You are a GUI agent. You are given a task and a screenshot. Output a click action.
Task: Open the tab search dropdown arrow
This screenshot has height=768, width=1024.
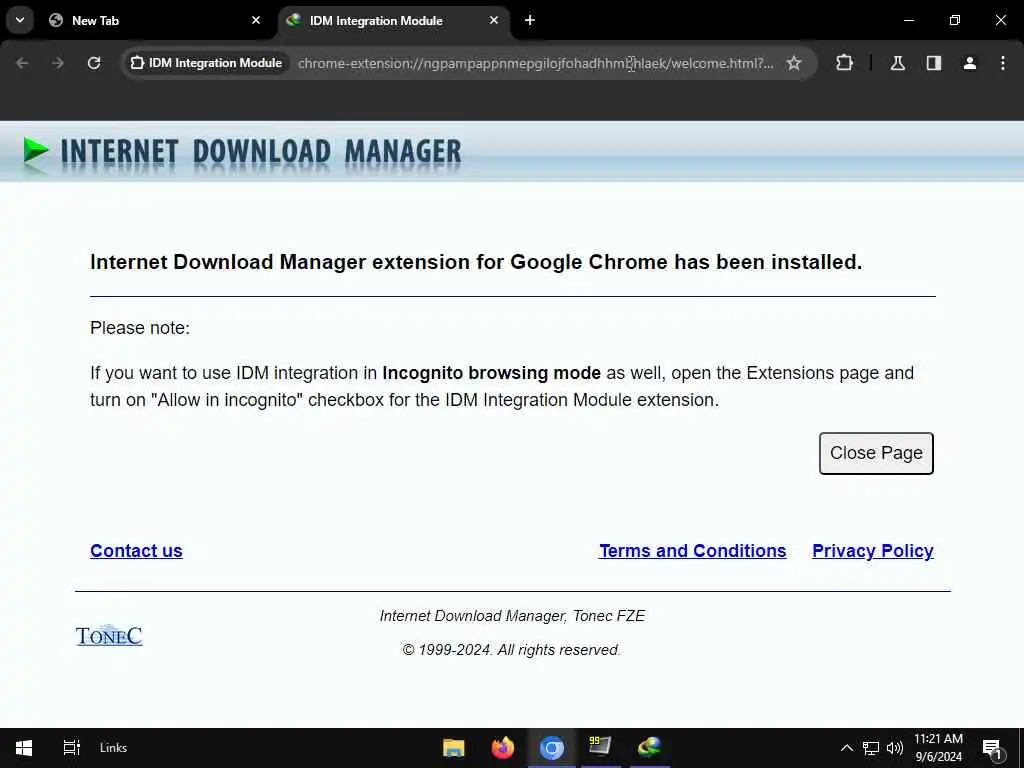pyautogui.click(x=20, y=20)
